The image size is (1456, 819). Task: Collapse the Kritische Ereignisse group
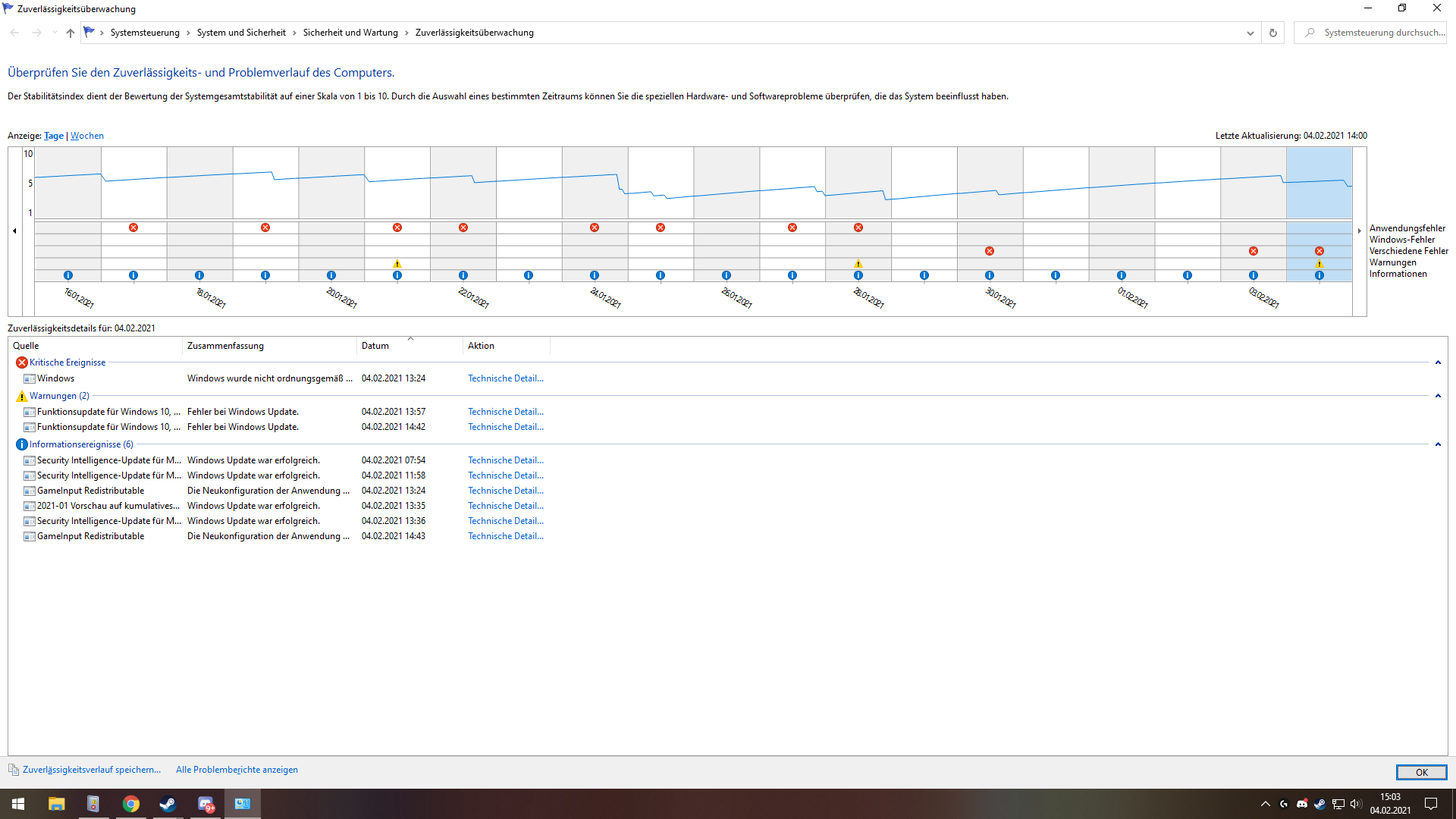[x=1438, y=362]
